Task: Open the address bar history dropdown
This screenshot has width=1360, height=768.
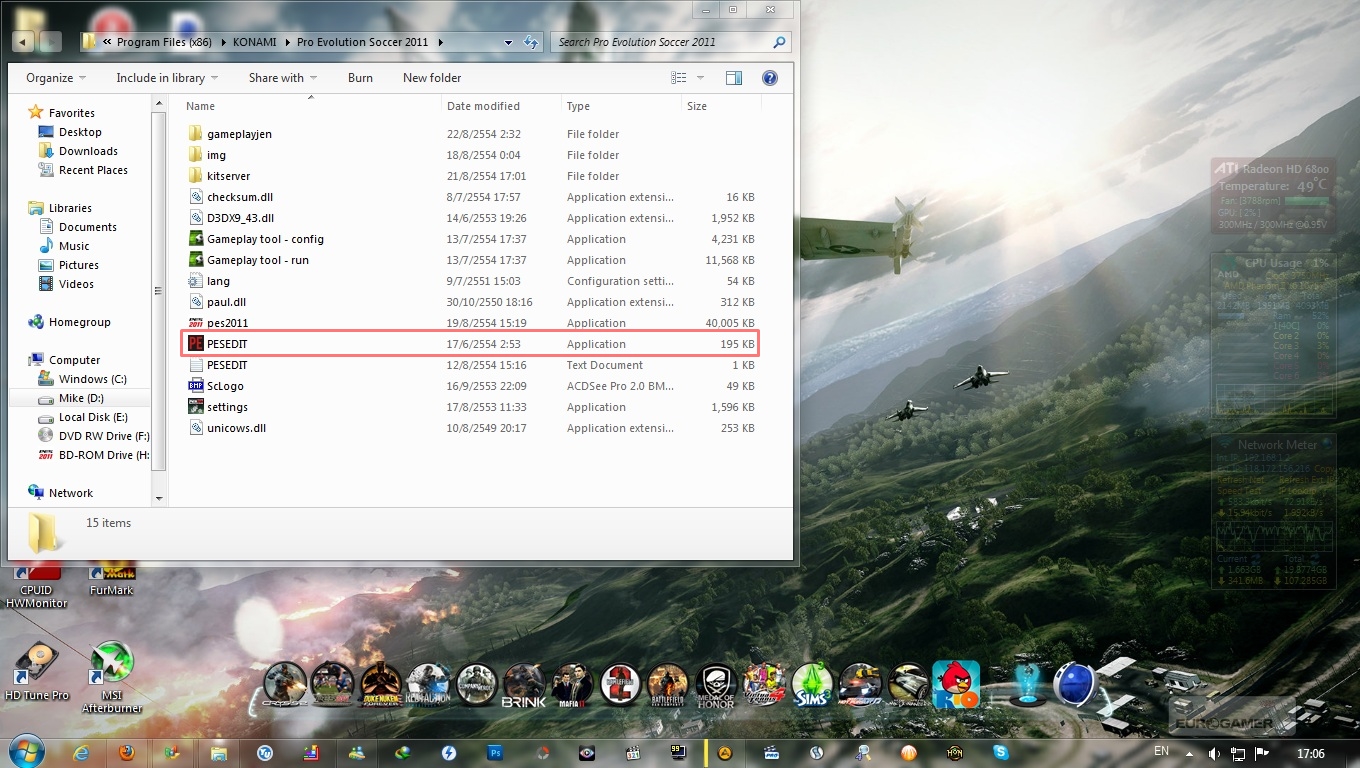Action: pyautogui.click(x=508, y=42)
